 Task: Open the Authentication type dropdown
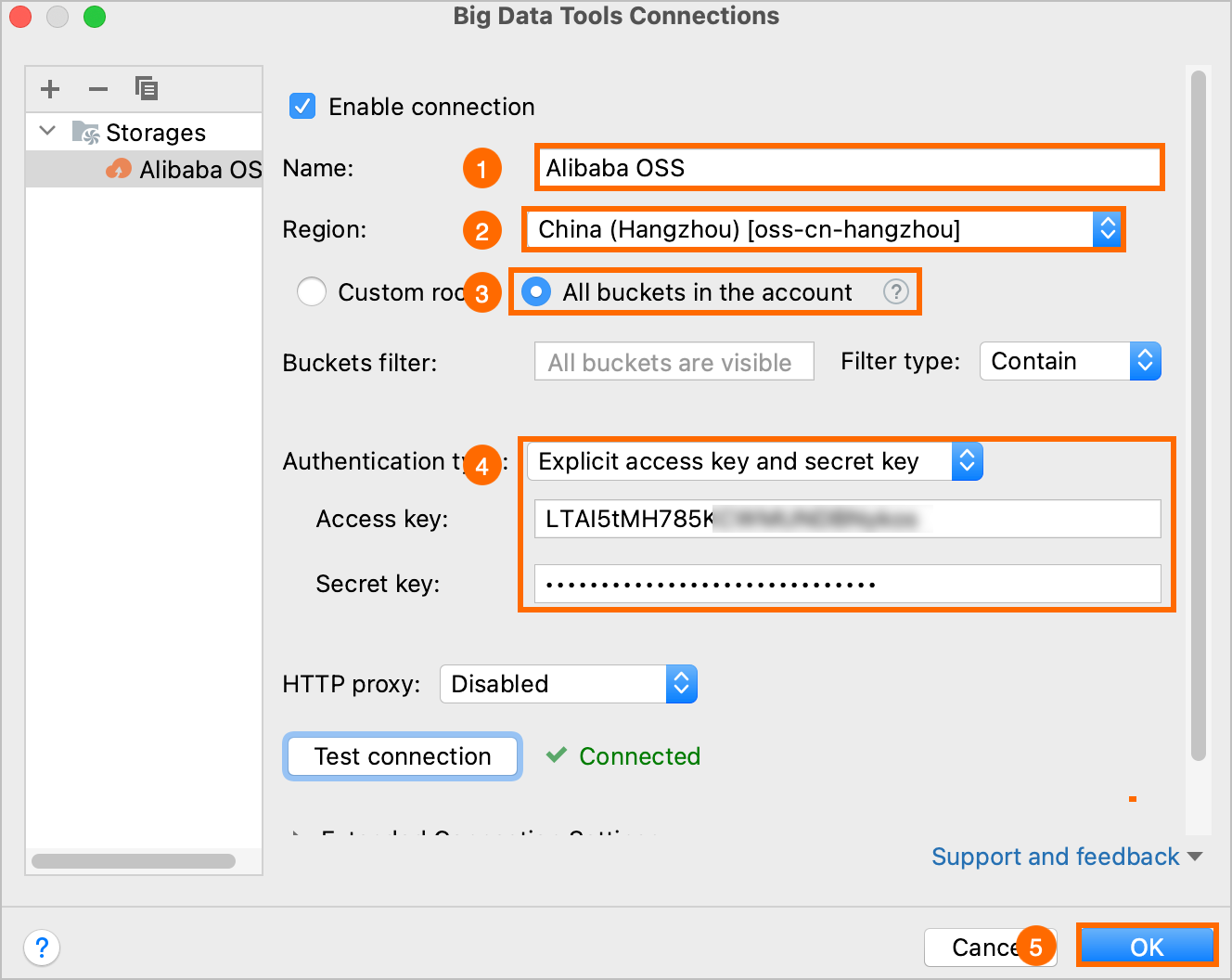coord(754,461)
